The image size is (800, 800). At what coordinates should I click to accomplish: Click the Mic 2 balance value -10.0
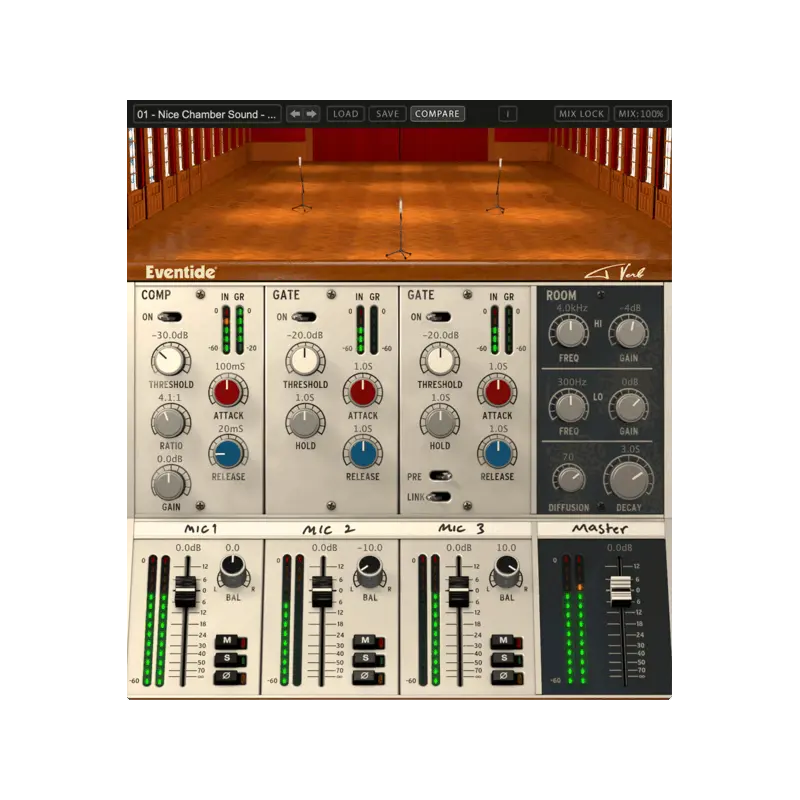[370, 547]
